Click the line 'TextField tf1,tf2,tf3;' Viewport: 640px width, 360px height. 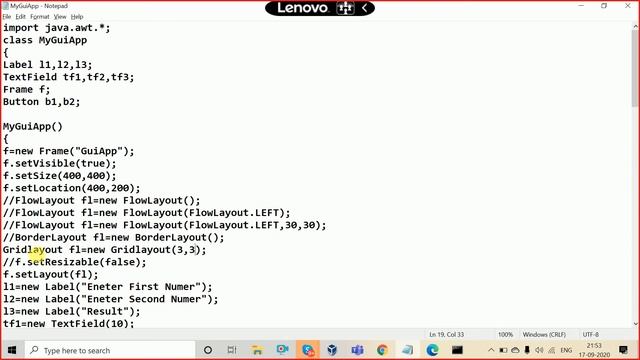(69, 77)
